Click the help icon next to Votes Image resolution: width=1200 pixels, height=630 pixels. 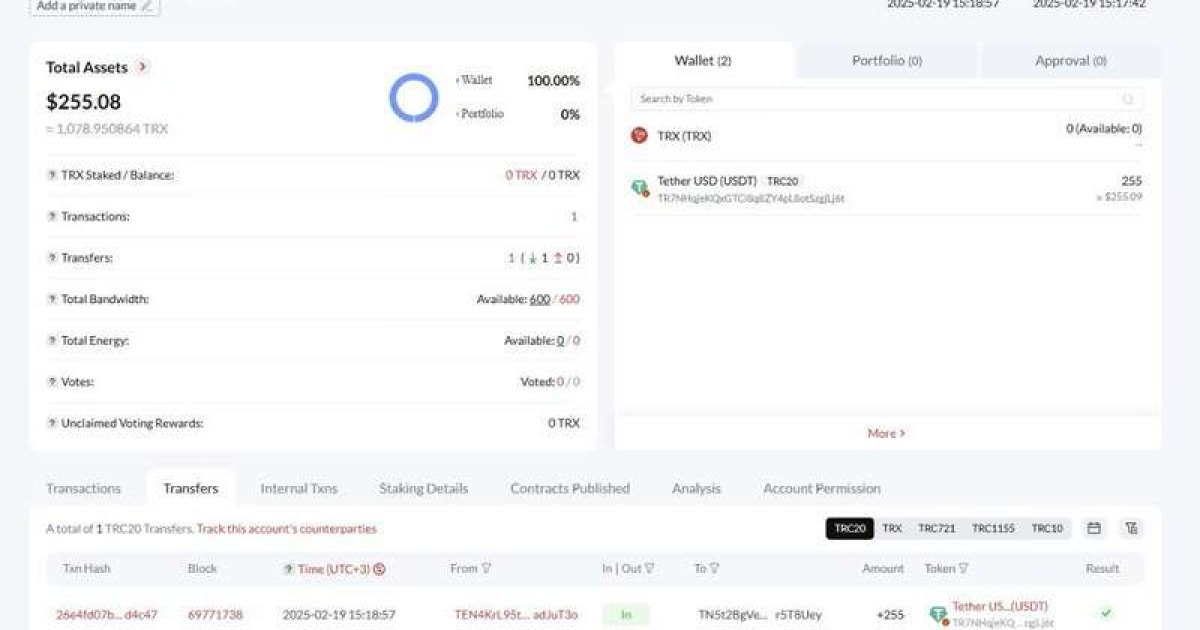[x=52, y=382]
